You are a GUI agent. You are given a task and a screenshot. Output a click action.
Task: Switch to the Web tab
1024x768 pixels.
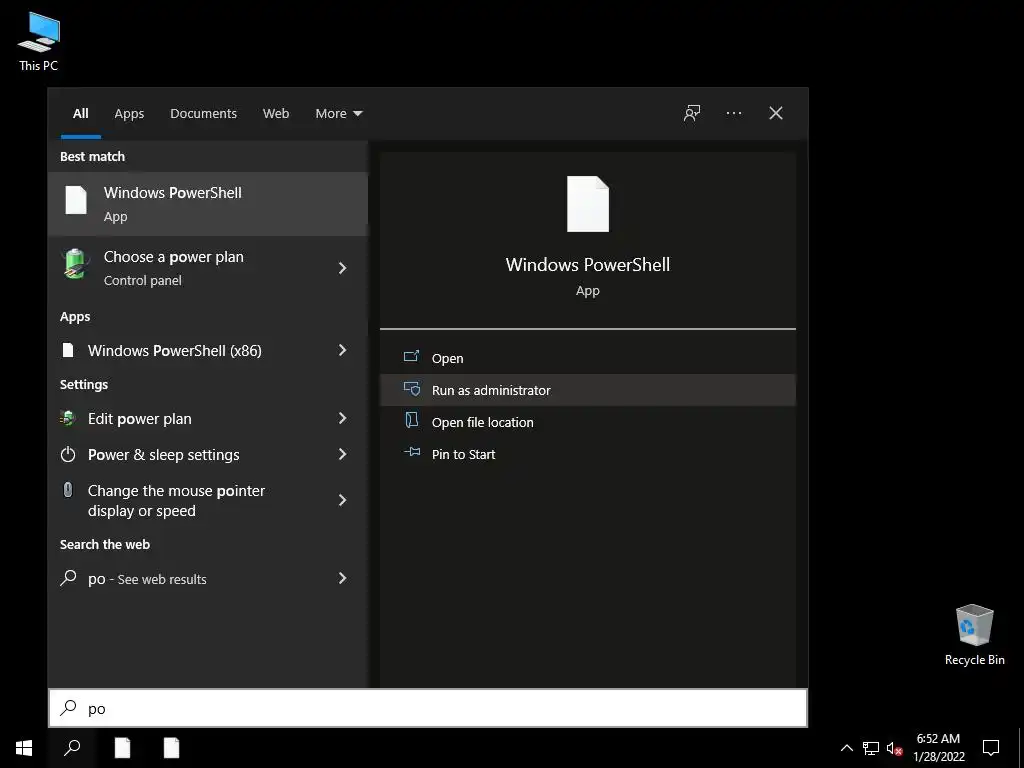click(276, 114)
